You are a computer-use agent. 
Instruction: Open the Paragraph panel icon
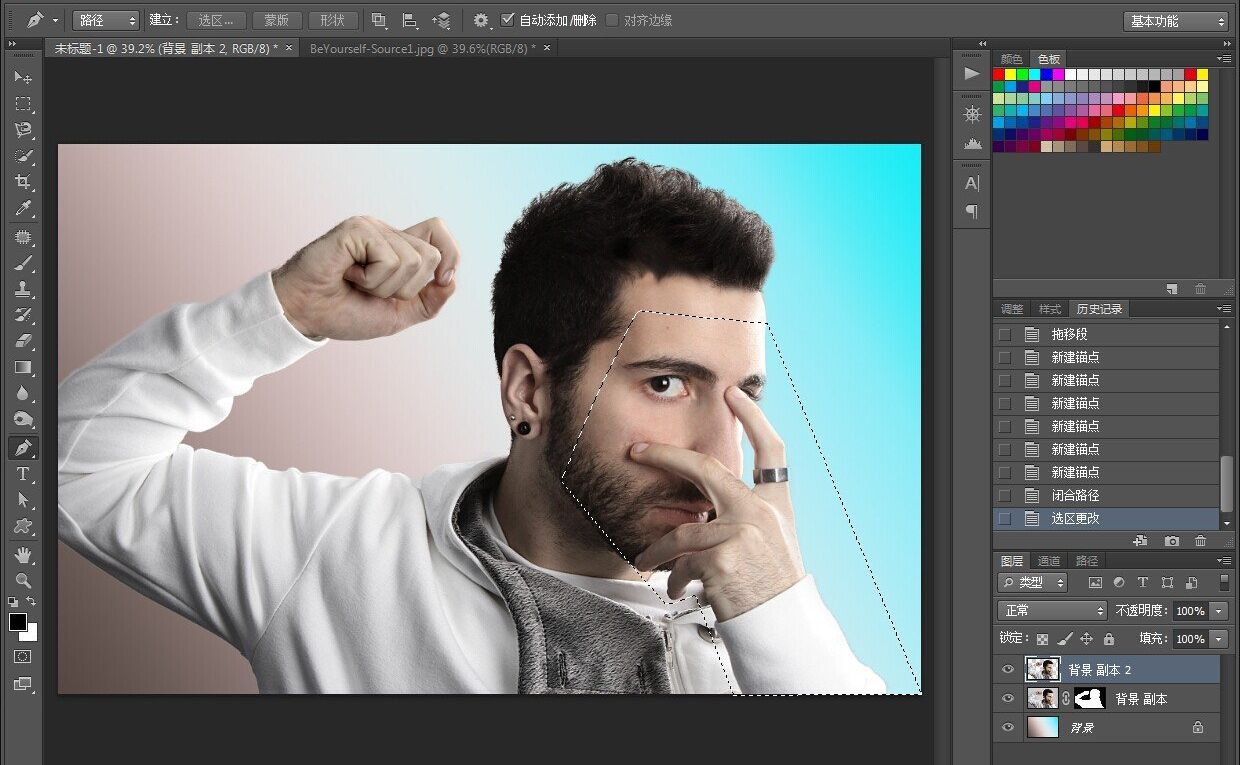971,211
